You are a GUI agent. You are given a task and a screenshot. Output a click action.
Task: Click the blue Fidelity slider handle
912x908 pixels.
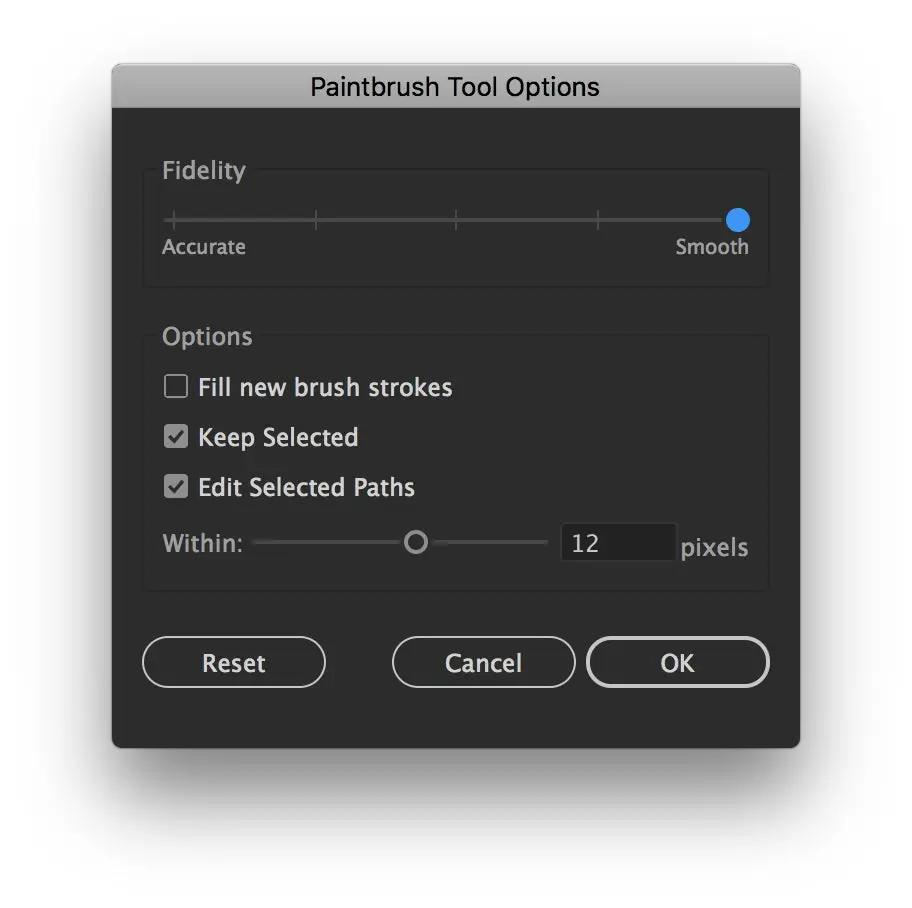tap(738, 220)
